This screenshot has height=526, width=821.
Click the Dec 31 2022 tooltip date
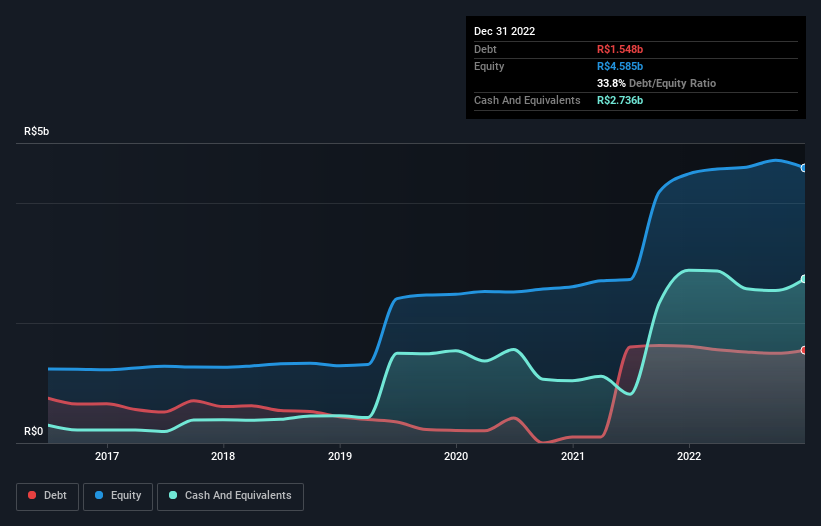pos(504,31)
